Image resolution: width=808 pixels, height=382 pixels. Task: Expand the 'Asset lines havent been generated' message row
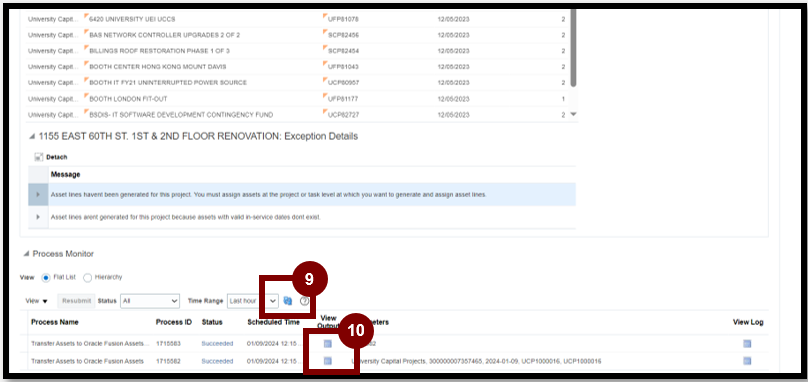pyautogui.click(x=38, y=194)
